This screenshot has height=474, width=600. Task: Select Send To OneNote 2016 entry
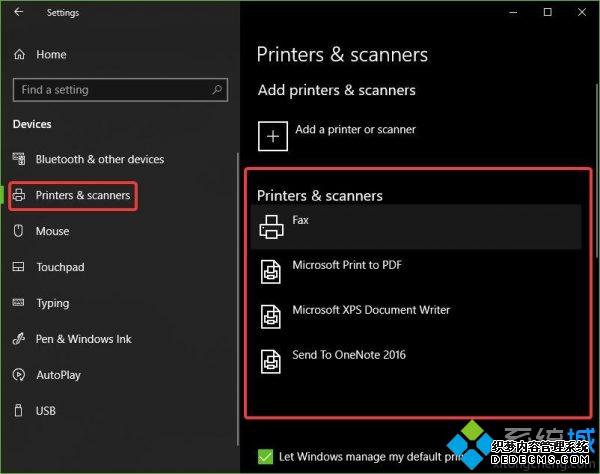416,361
